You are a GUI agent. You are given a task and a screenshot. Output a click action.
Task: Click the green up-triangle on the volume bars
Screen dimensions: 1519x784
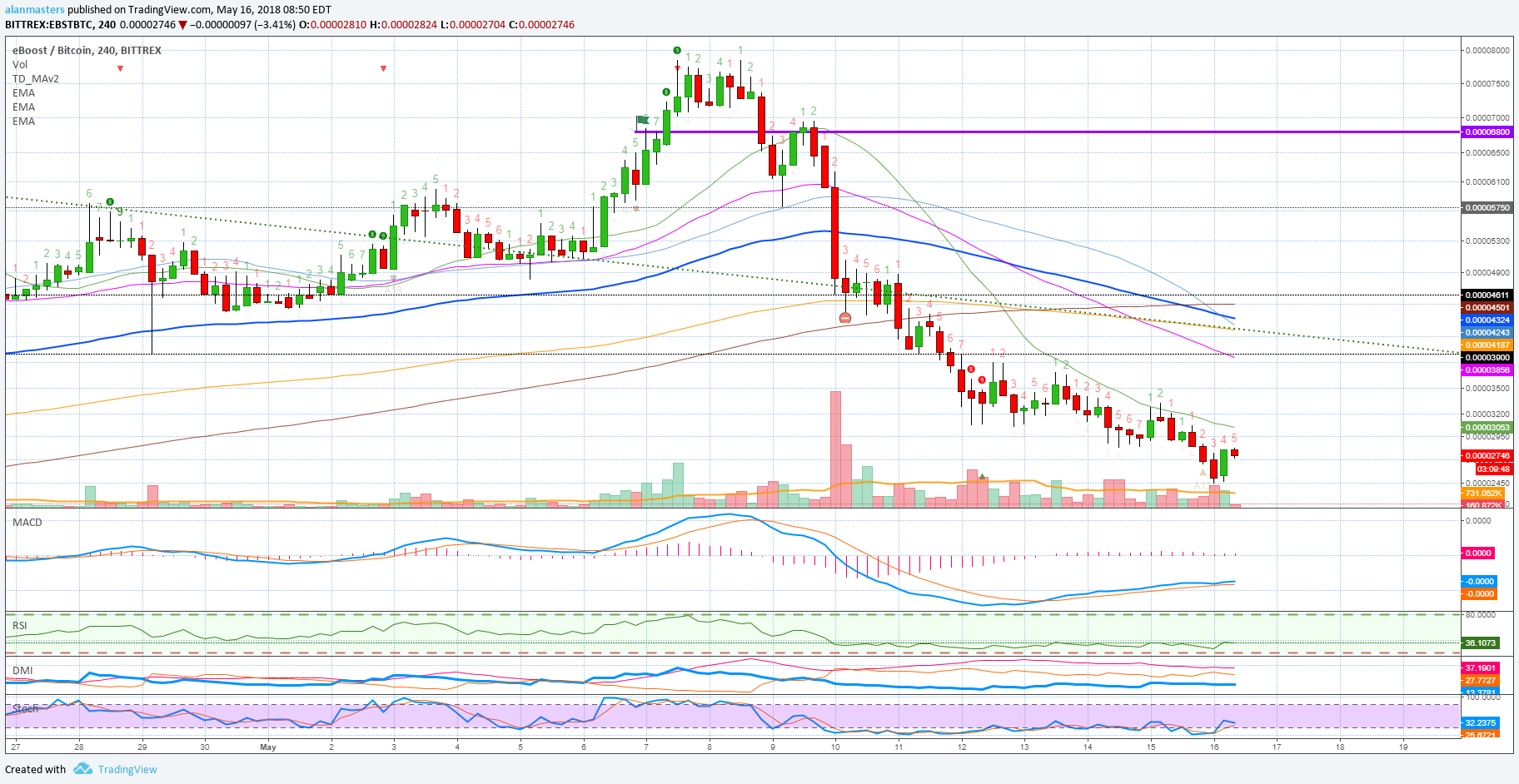983,477
